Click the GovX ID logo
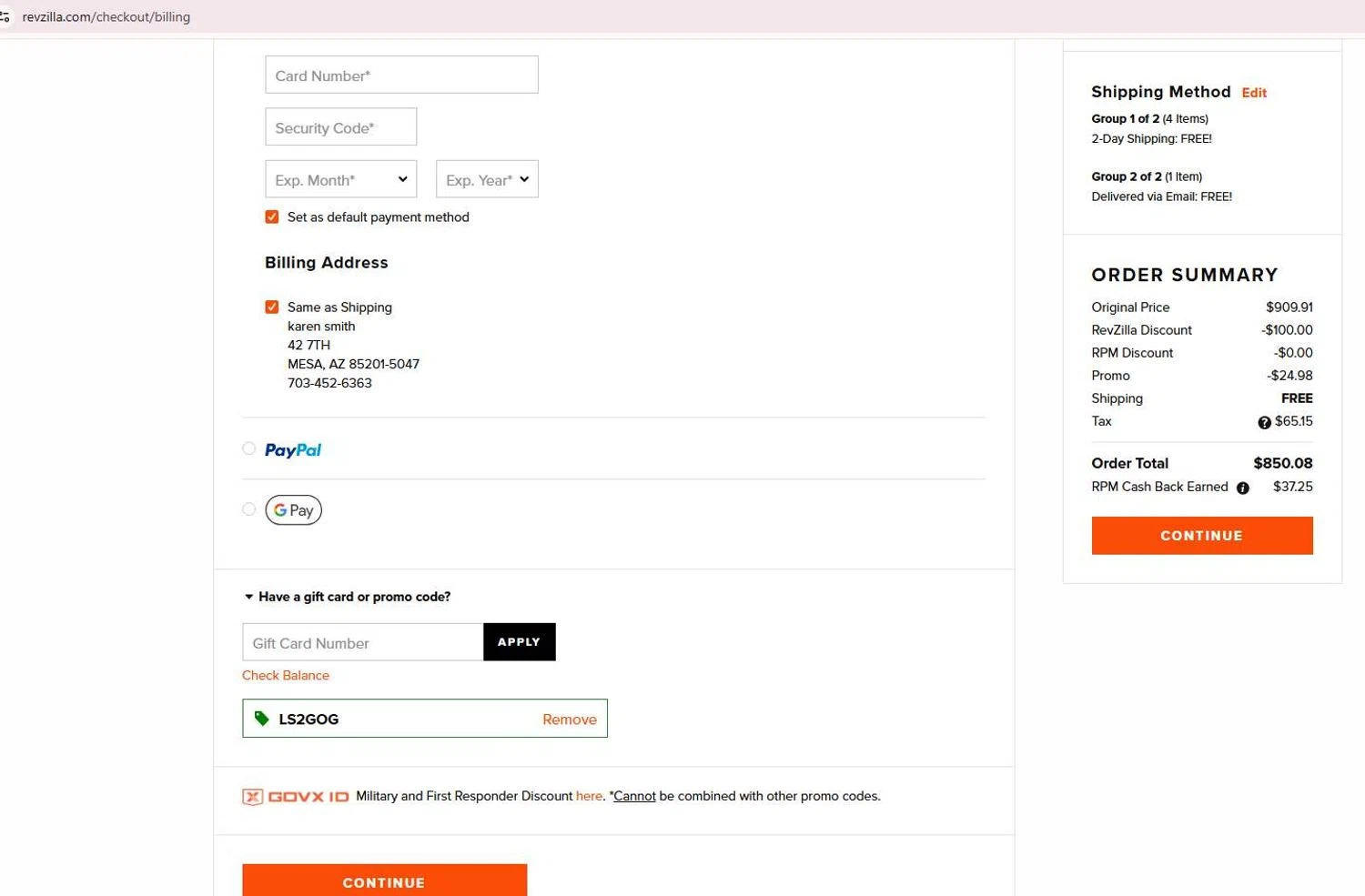The height and width of the screenshot is (896, 1365). pyautogui.click(x=296, y=797)
